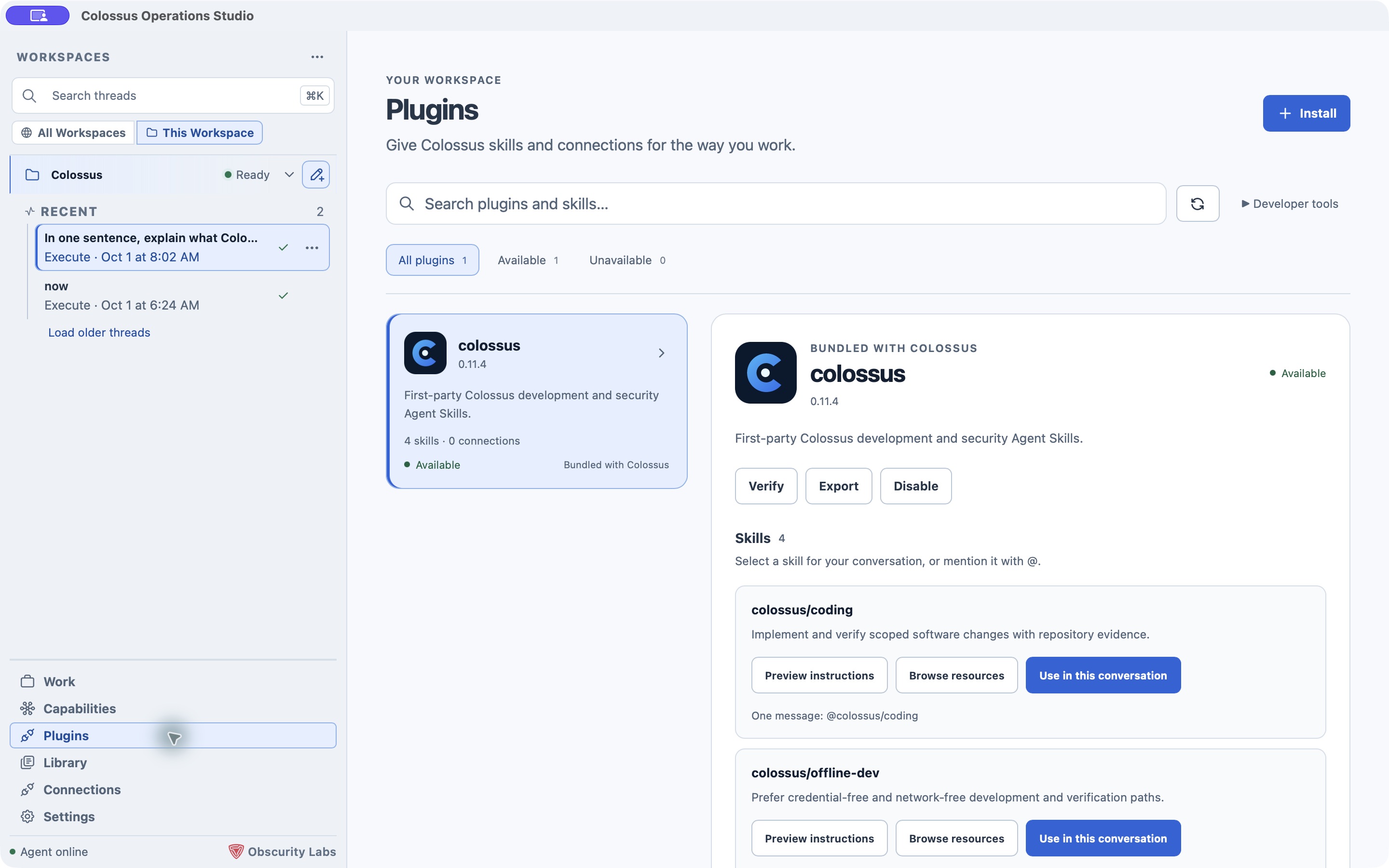Open Connections in the sidebar
The image size is (1389, 868).
pyautogui.click(x=173, y=789)
